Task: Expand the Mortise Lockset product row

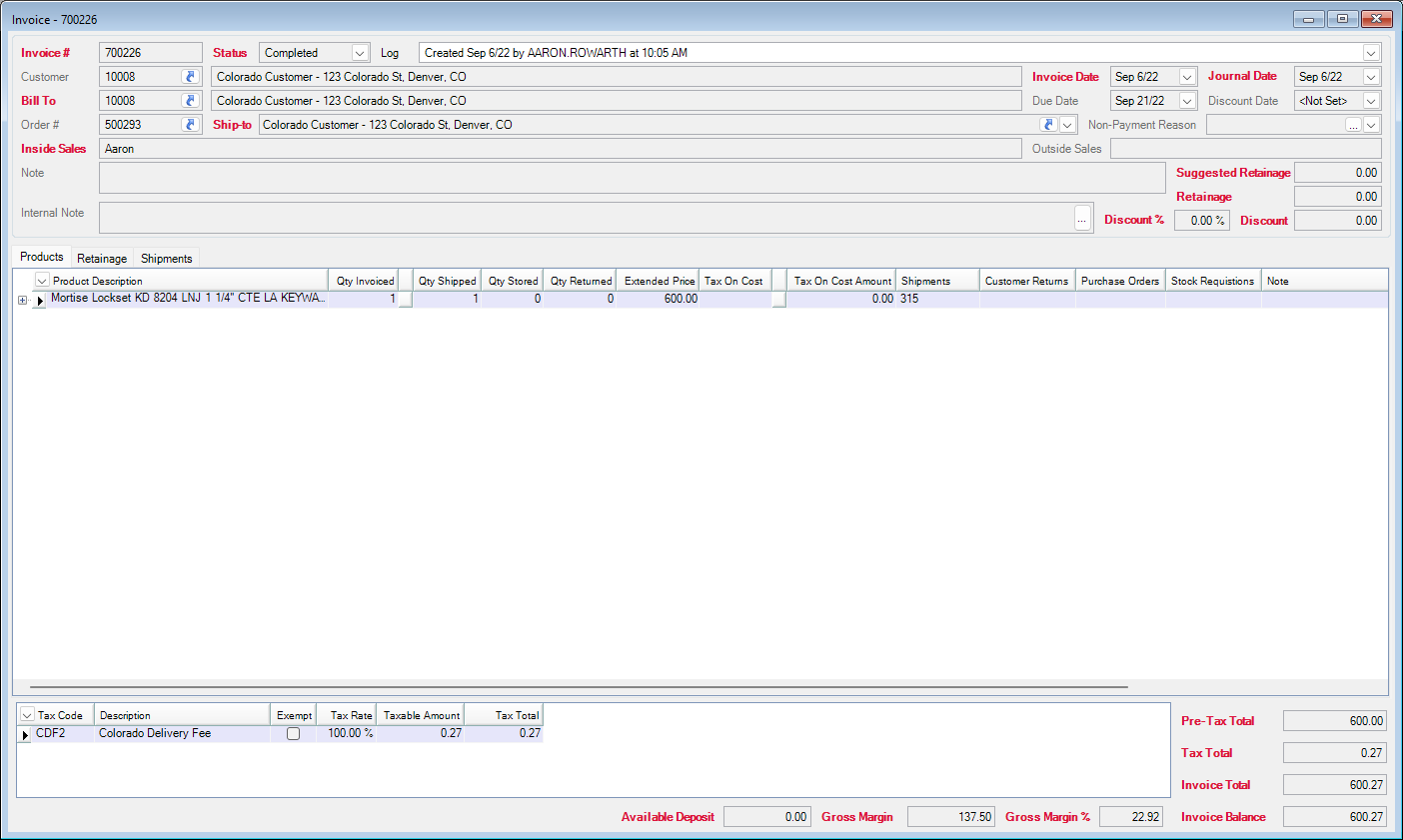Action: pyautogui.click(x=22, y=300)
